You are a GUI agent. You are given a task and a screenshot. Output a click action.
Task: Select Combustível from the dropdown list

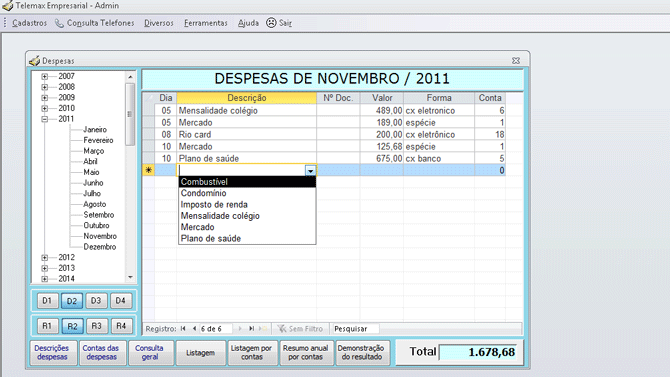(247, 182)
